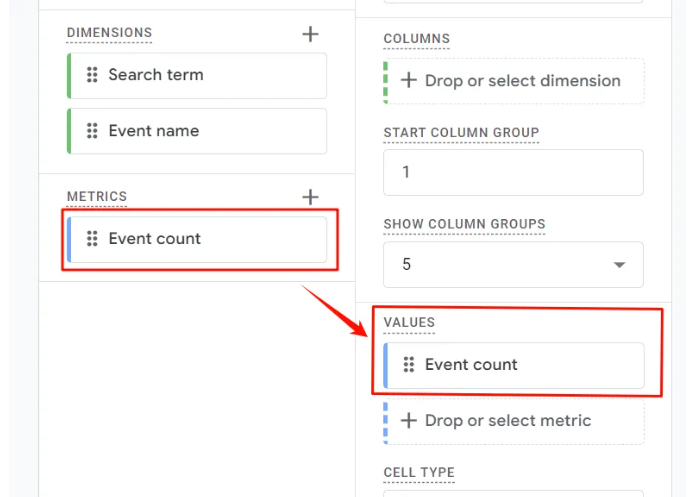Screen dimensions: 690x497
Task: Click the Start Column Group input field
Action: (513, 172)
